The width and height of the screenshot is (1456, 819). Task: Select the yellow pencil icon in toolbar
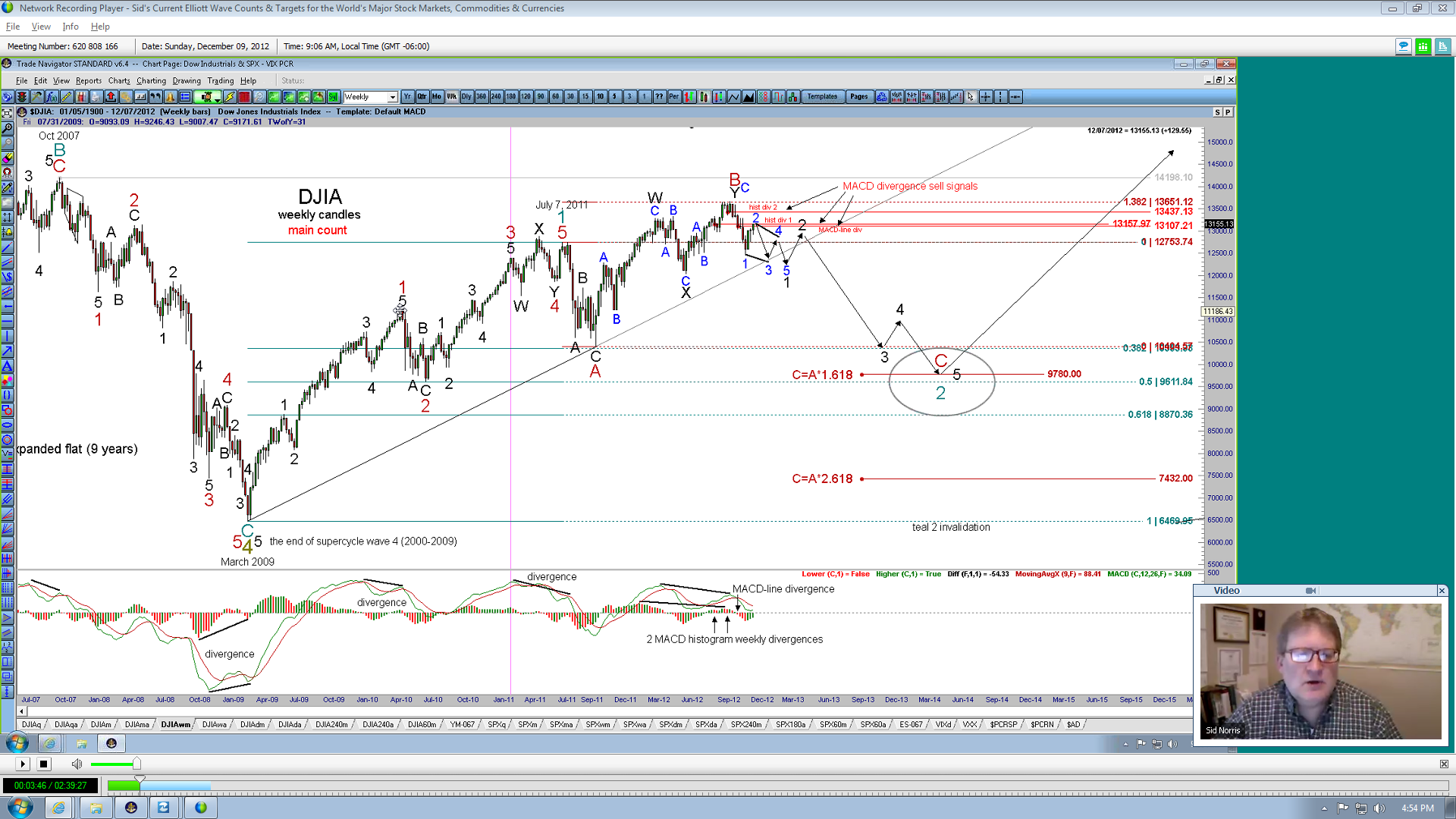coord(67,97)
